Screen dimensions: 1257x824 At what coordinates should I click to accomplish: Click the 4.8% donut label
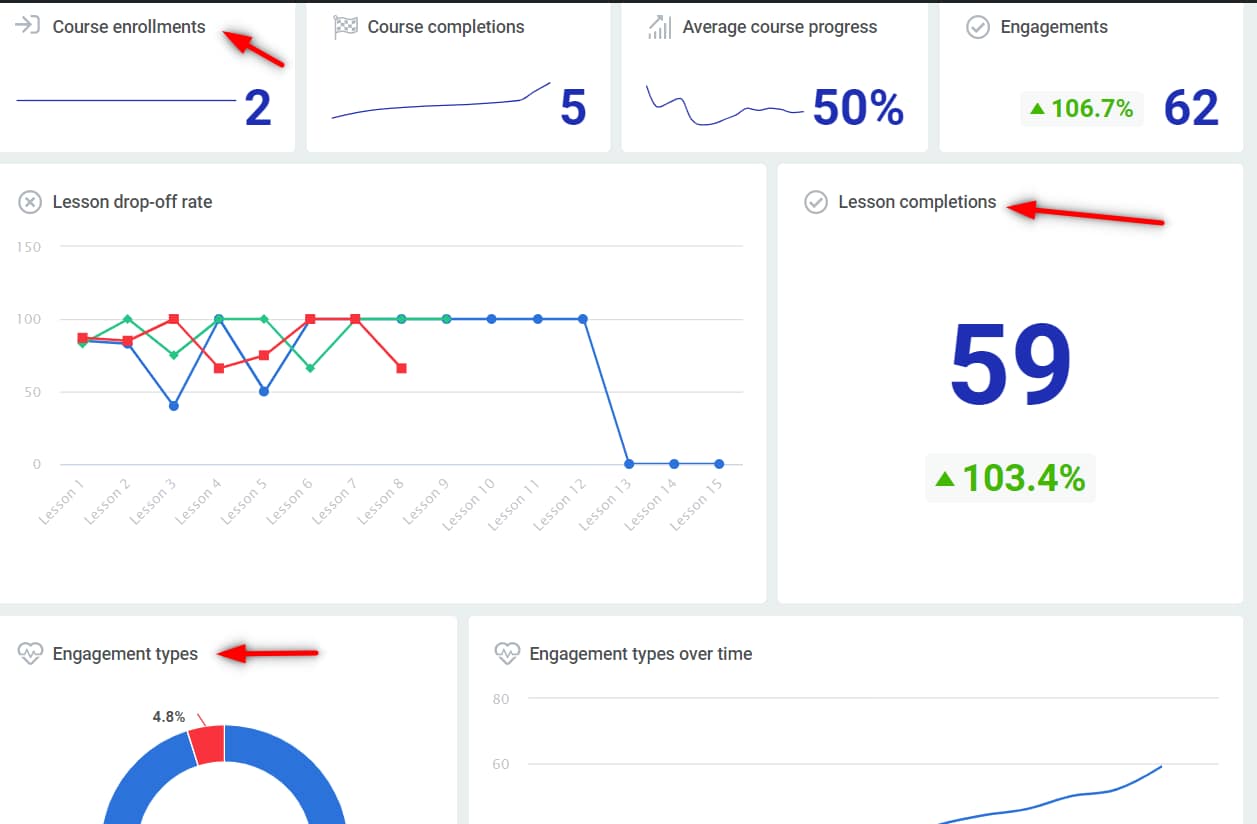[169, 716]
